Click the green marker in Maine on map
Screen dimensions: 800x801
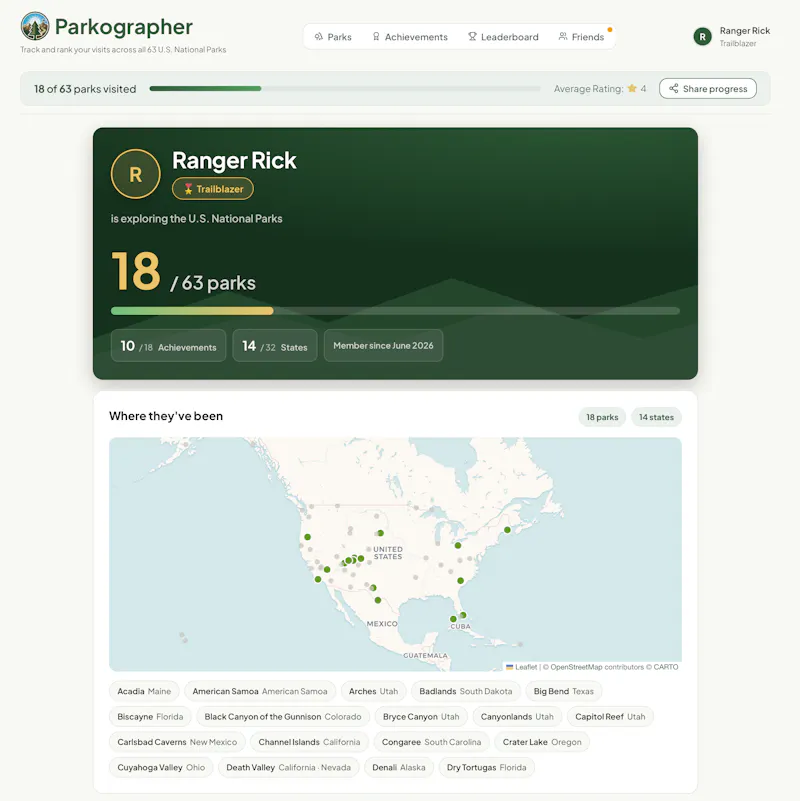[507, 530]
